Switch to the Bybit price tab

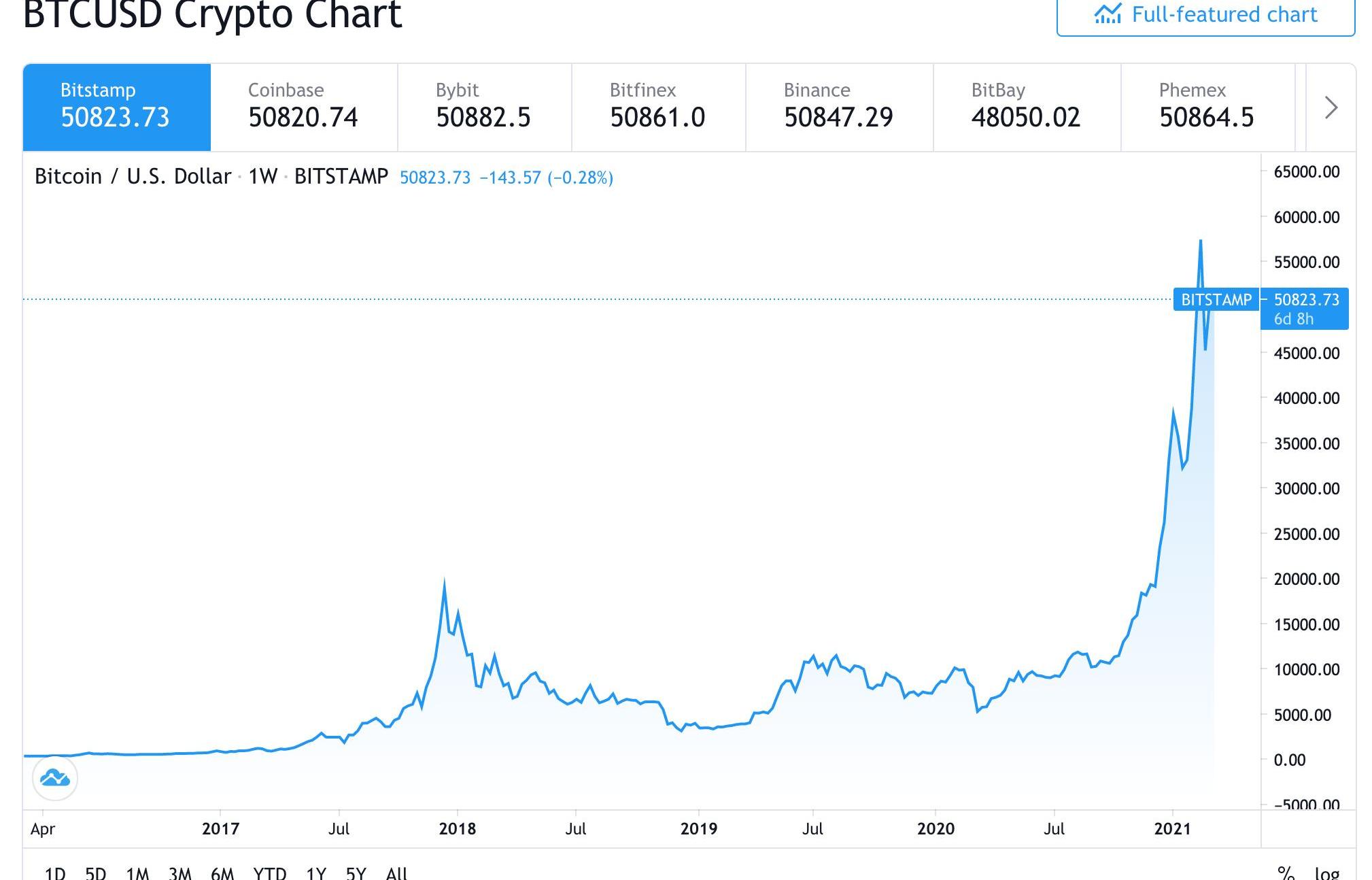(x=483, y=107)
